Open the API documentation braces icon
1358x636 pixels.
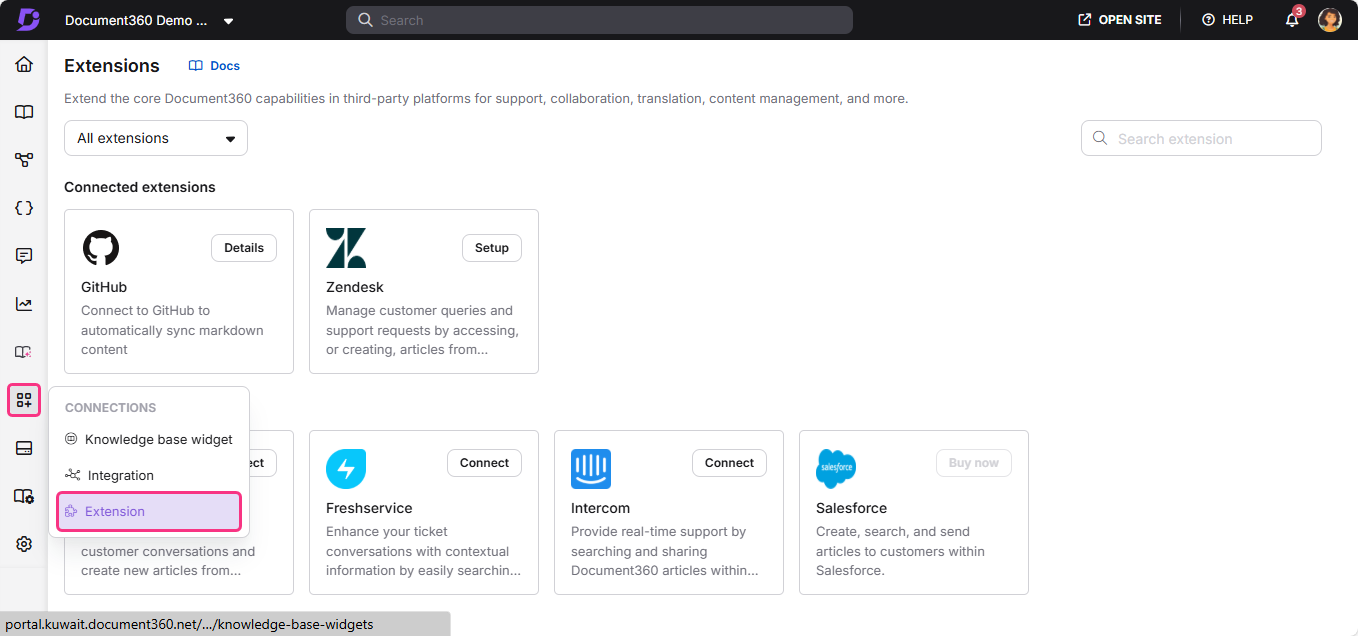click(x=23, y=207)
